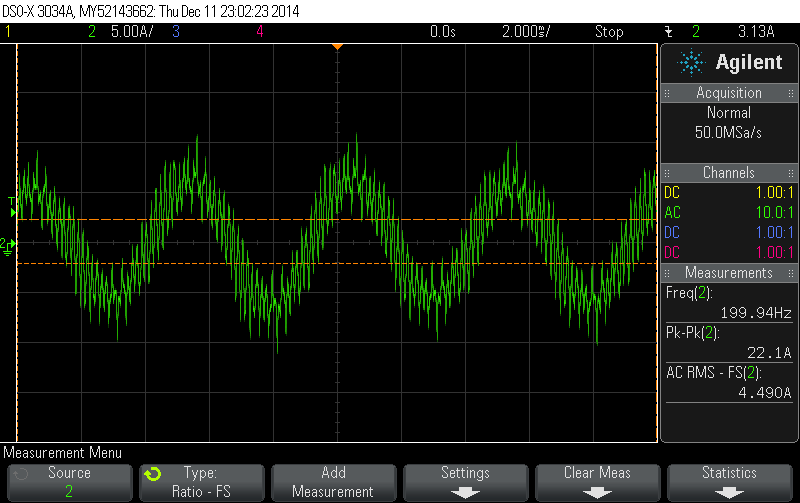Expand the Statistics softkey submenu
The image size is (800, 503).
click(729, 481)
